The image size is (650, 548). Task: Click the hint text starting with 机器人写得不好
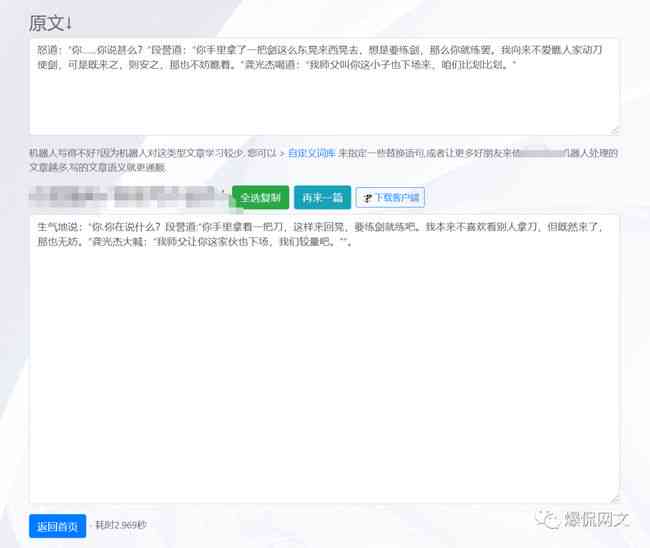[x=323, y=160]
